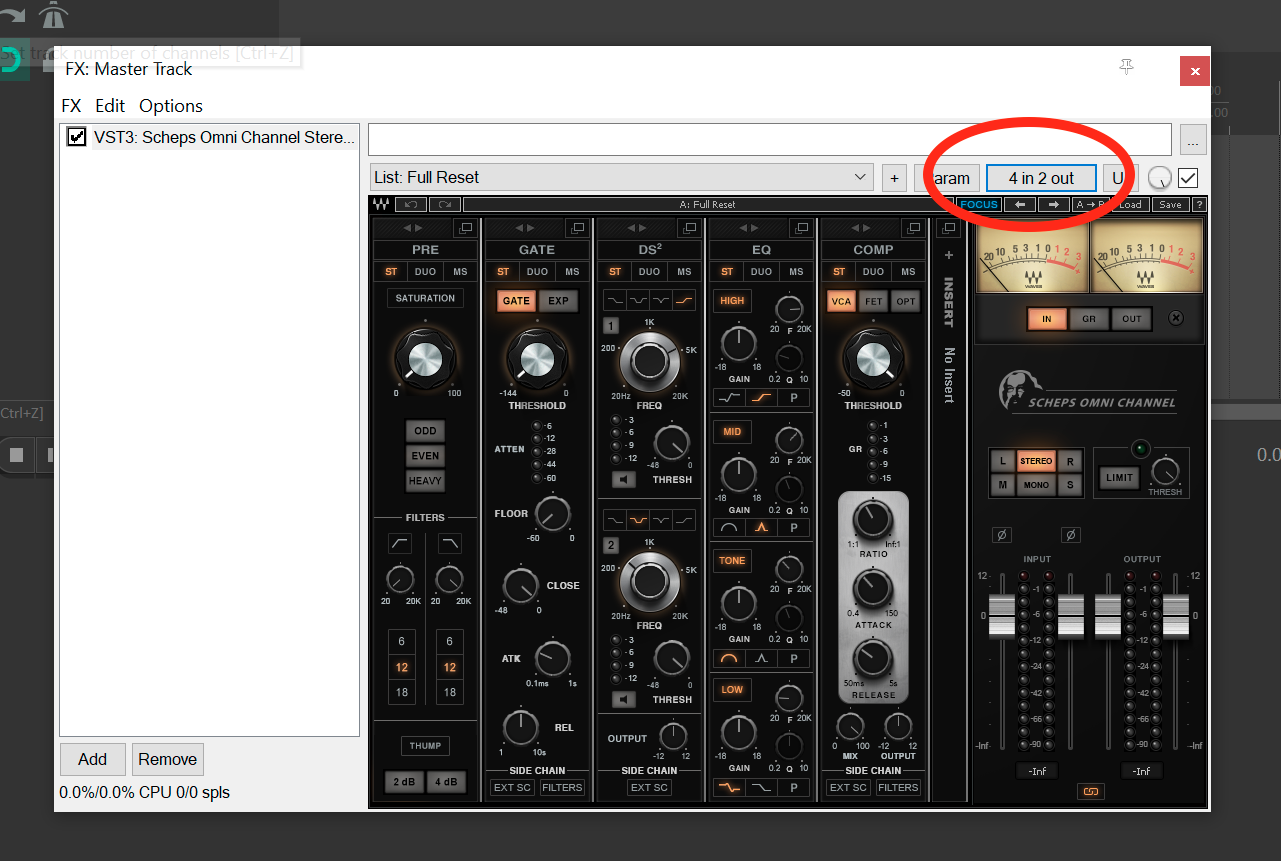Enable the PRE low-pass filter icon

click(450, 543)
